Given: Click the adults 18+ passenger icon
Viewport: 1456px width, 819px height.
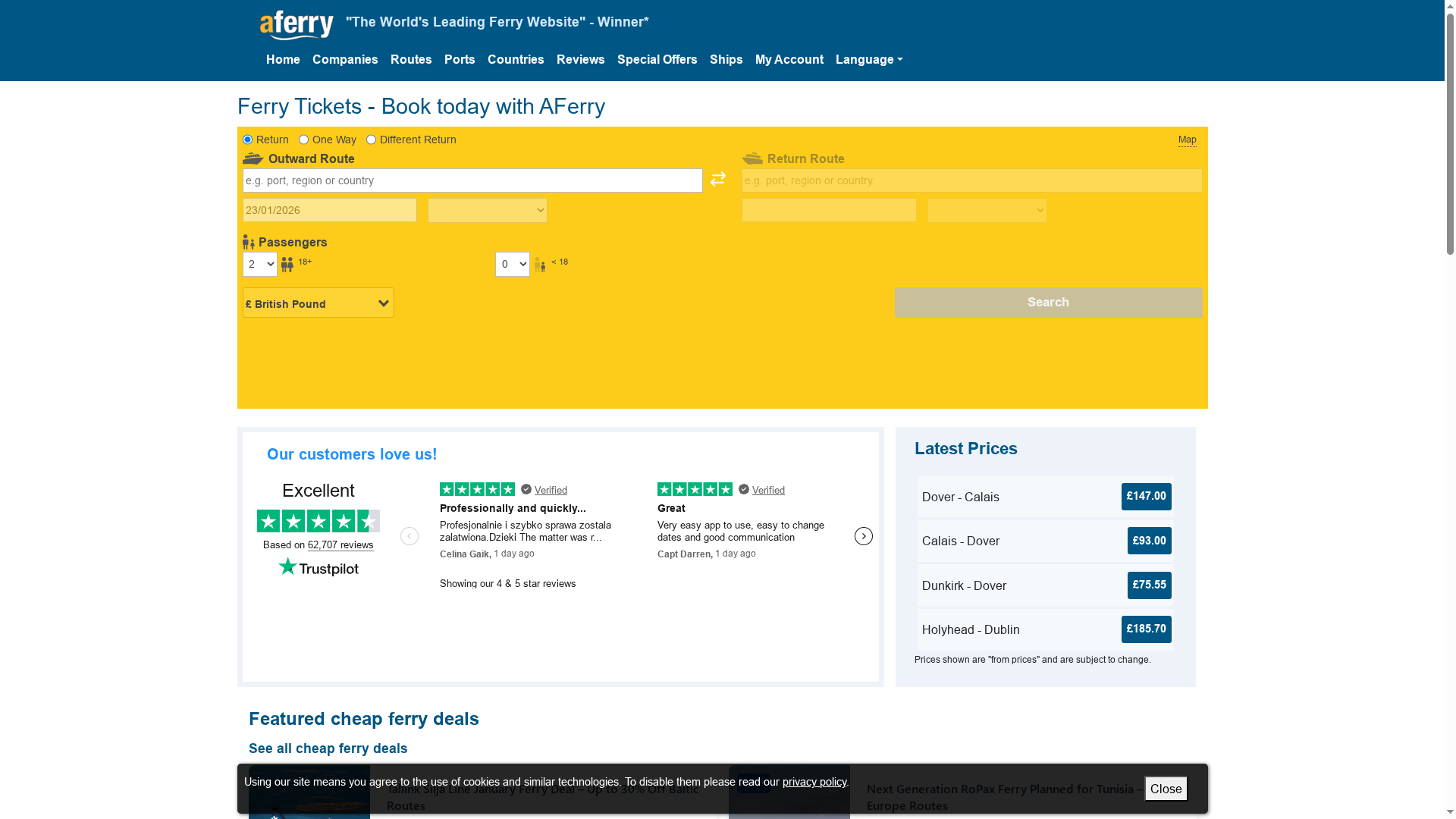Looking at the screenshot, I should (287, 265).
